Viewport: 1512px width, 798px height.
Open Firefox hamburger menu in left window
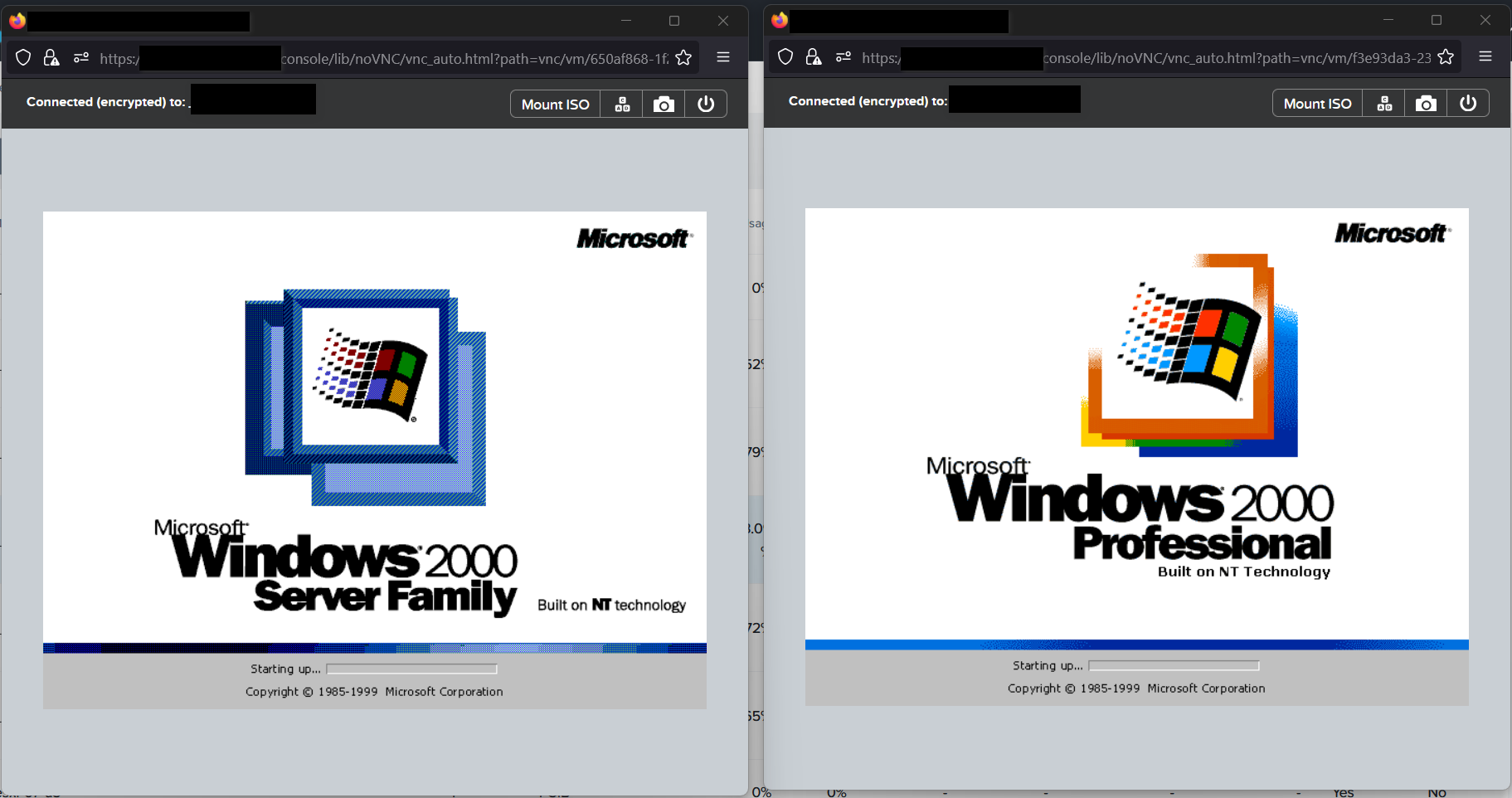[x=723, y=57]
